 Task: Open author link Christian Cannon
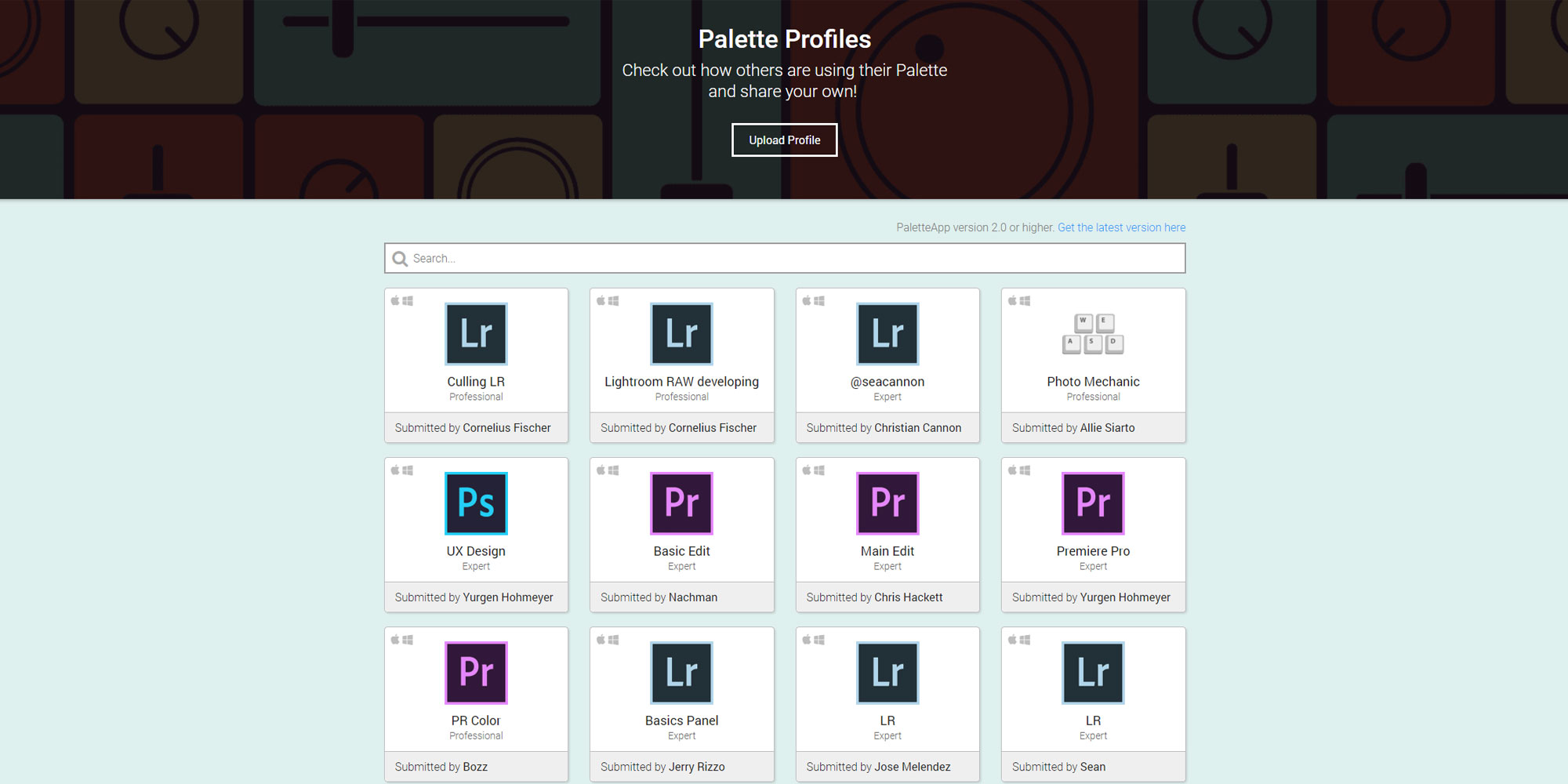[x=917, y=428]
